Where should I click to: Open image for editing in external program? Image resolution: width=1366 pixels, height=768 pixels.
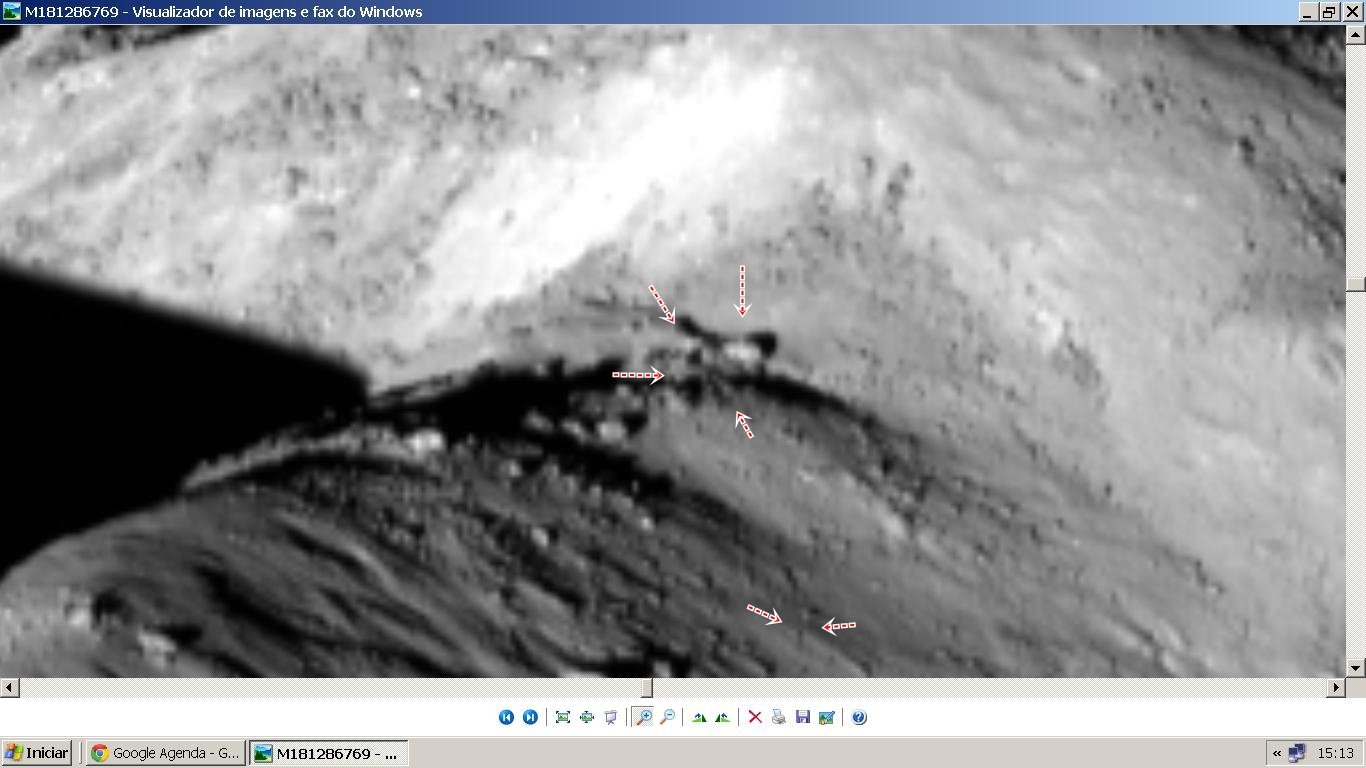coord(827,717)
